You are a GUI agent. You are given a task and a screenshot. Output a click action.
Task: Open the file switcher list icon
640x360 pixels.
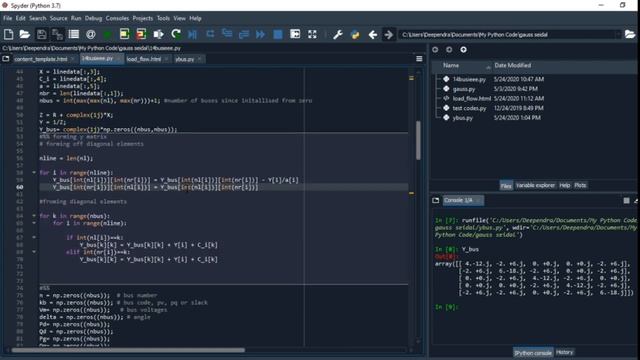(74, 35)
